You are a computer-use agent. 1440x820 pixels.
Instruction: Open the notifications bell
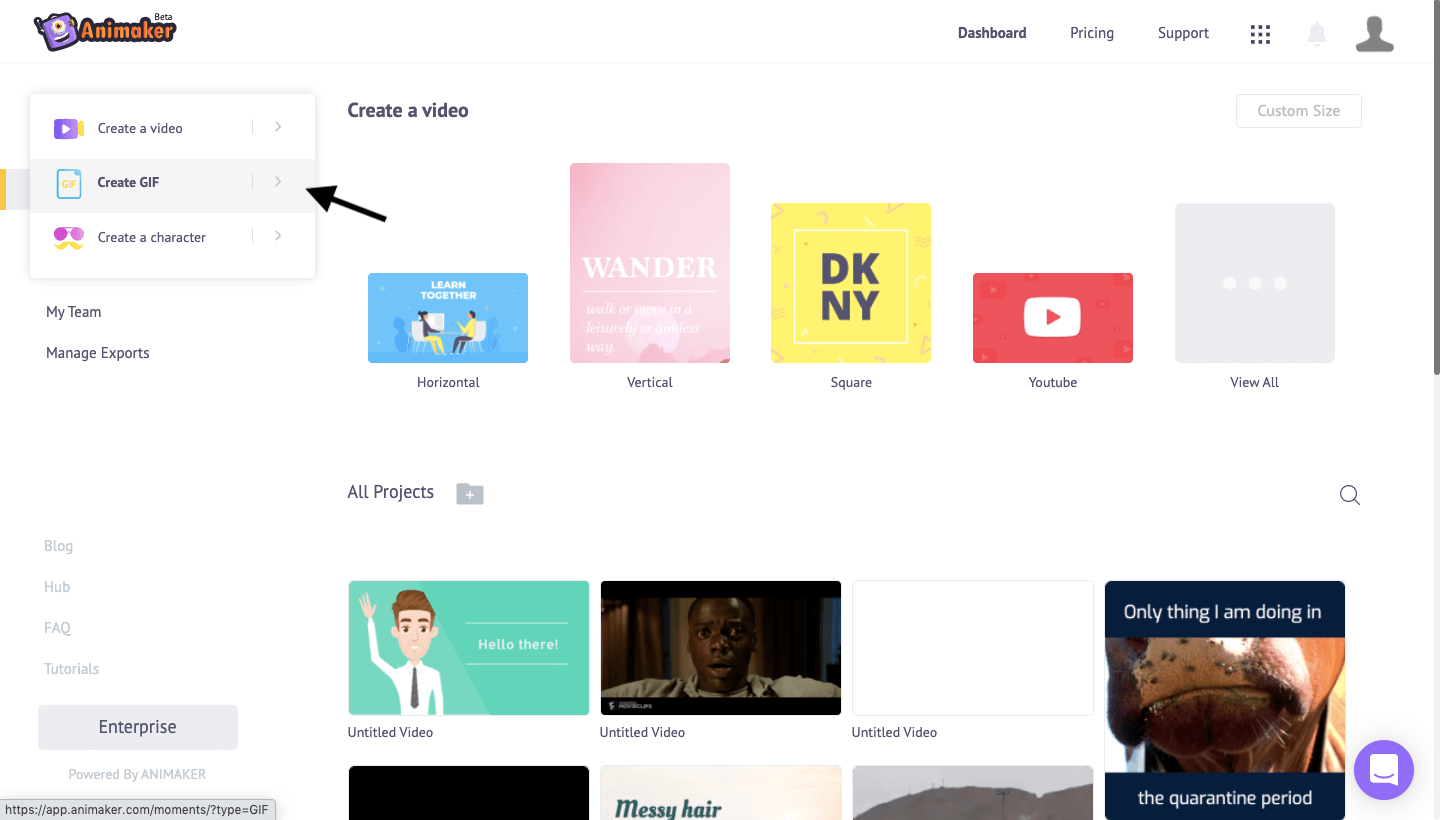(1317, 34)
